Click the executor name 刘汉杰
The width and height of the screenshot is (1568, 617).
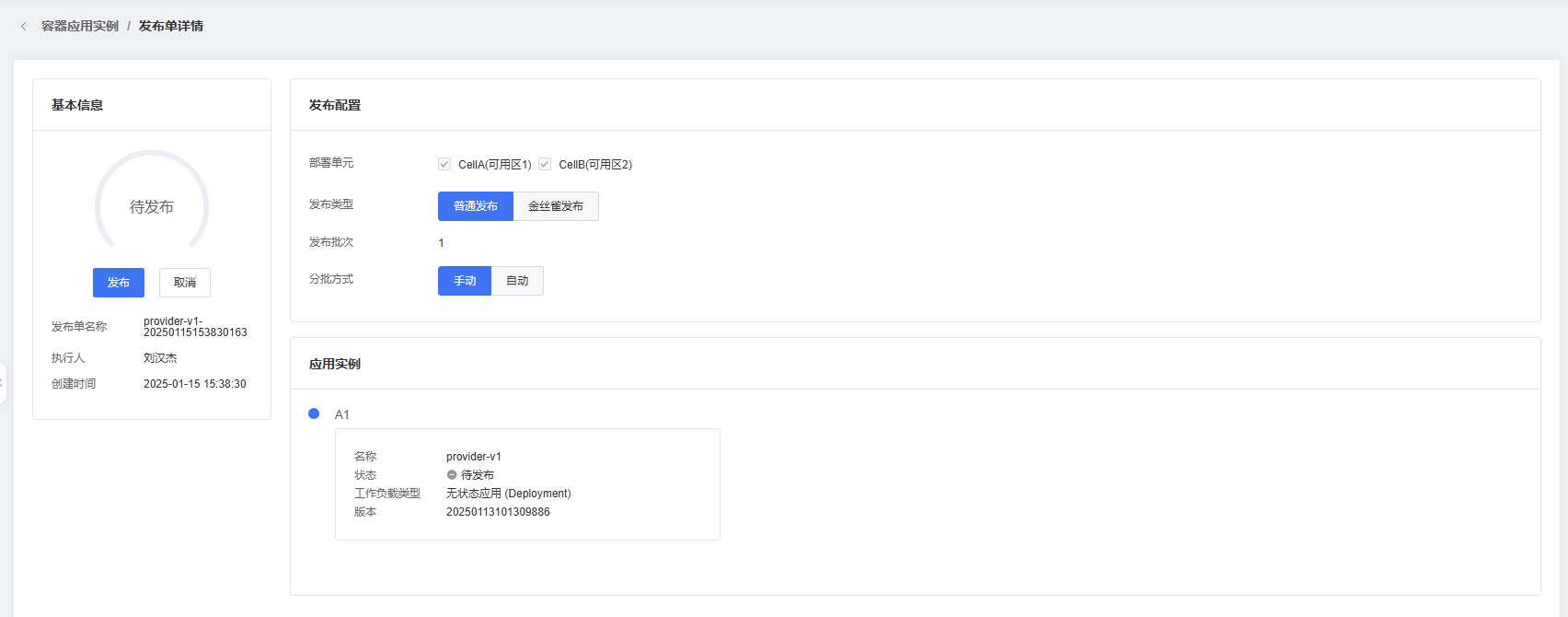coord(160,358)
